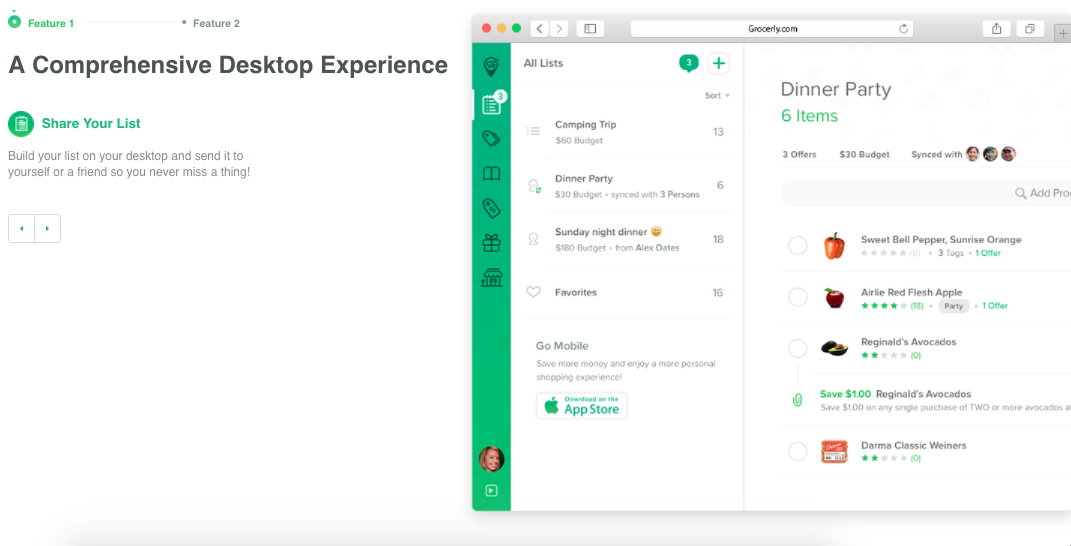Open the recipe book icon in sidebar
The image size is (1071, 546).
point(491,174)
